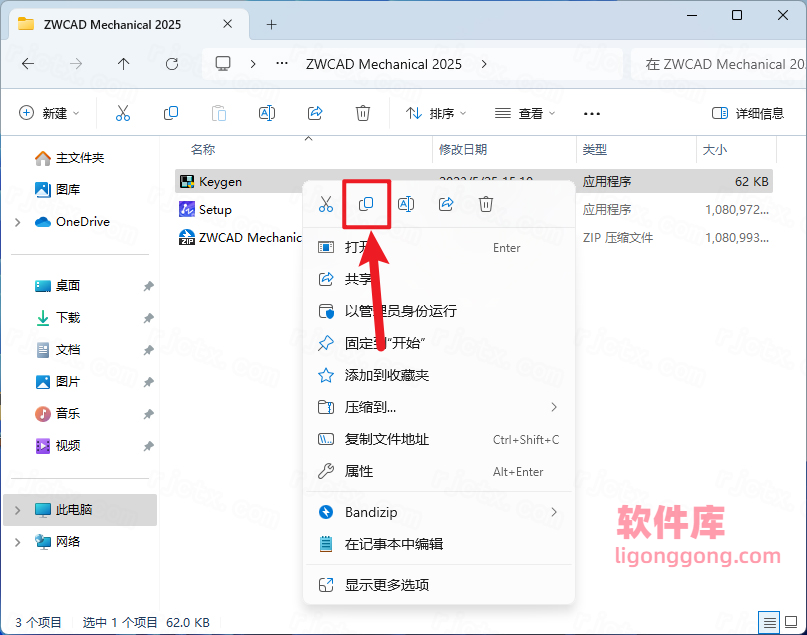The height and width of the screenshot is (635, 807).
Task: Click the toolbar Copy icon
Action: [x=171, y=113]
